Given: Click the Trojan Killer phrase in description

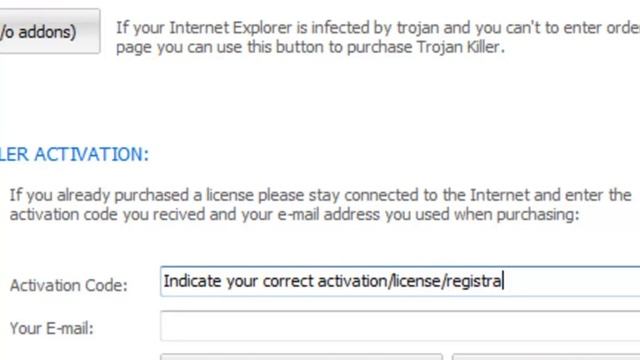Looking at the screenshot, I should pos(458,47).
